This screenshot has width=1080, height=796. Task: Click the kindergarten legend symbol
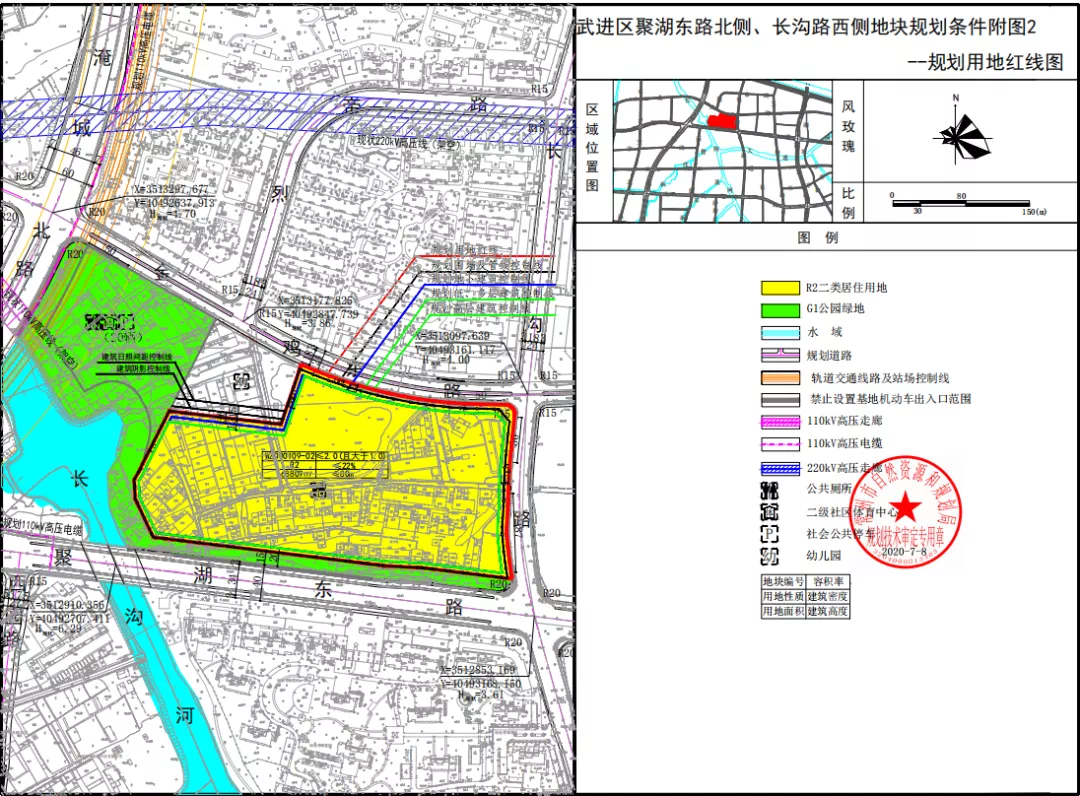769,556
